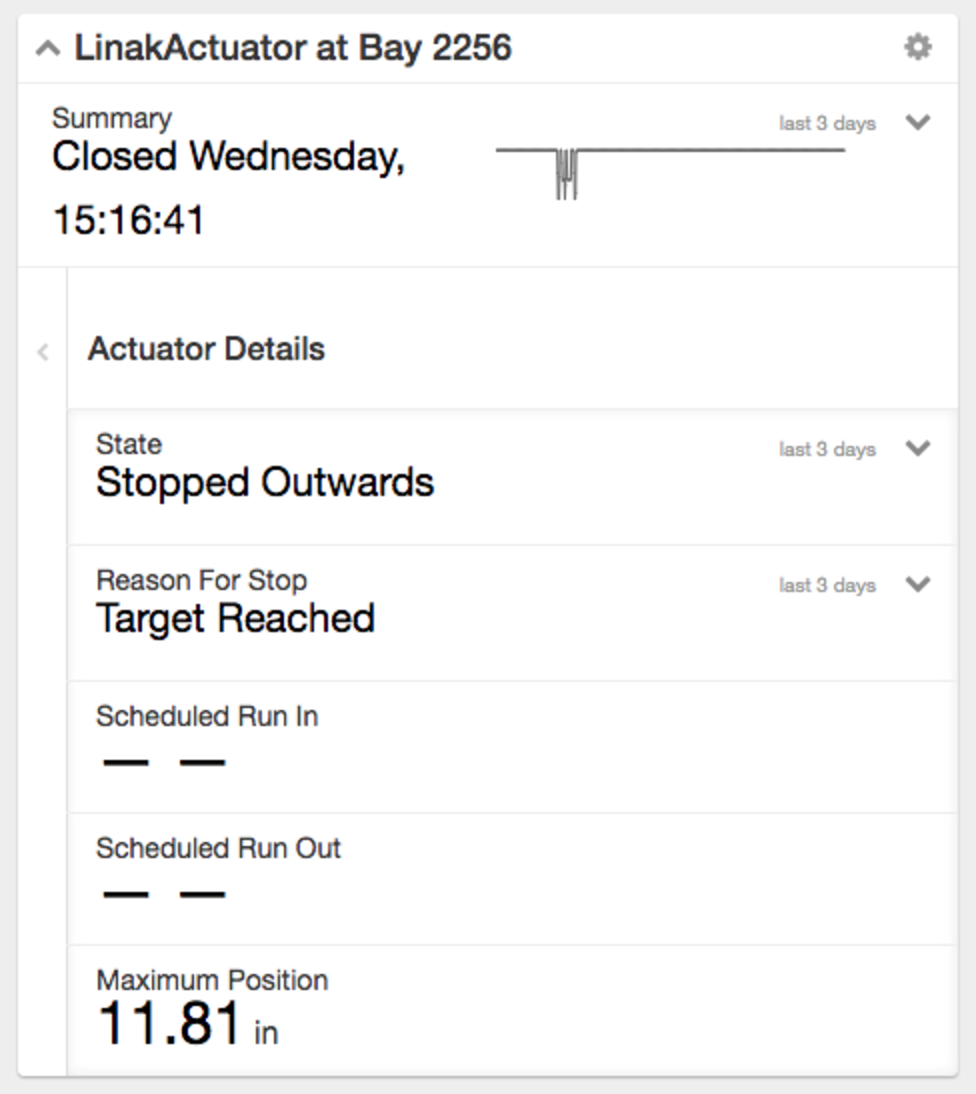Click the Scheduled Run Out label
The image size is (976, 1094).
[x=218, y=848]
